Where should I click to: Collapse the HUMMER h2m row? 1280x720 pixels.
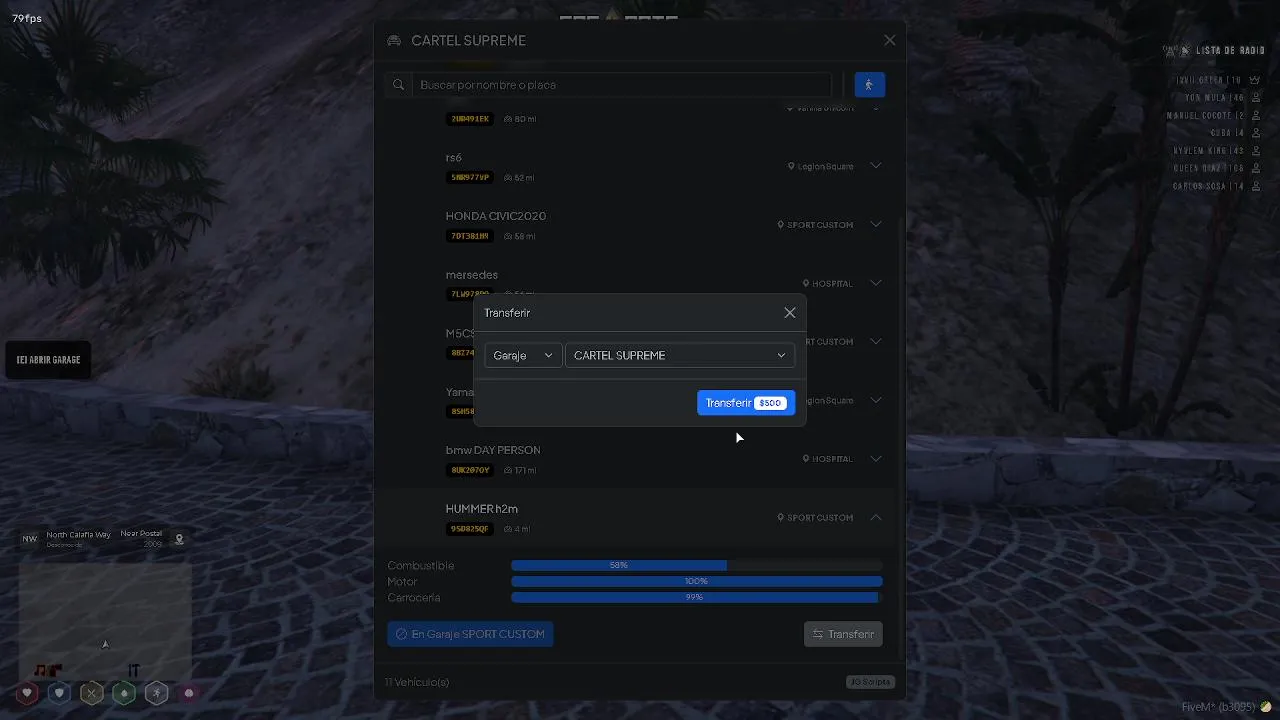click(875, 517)
